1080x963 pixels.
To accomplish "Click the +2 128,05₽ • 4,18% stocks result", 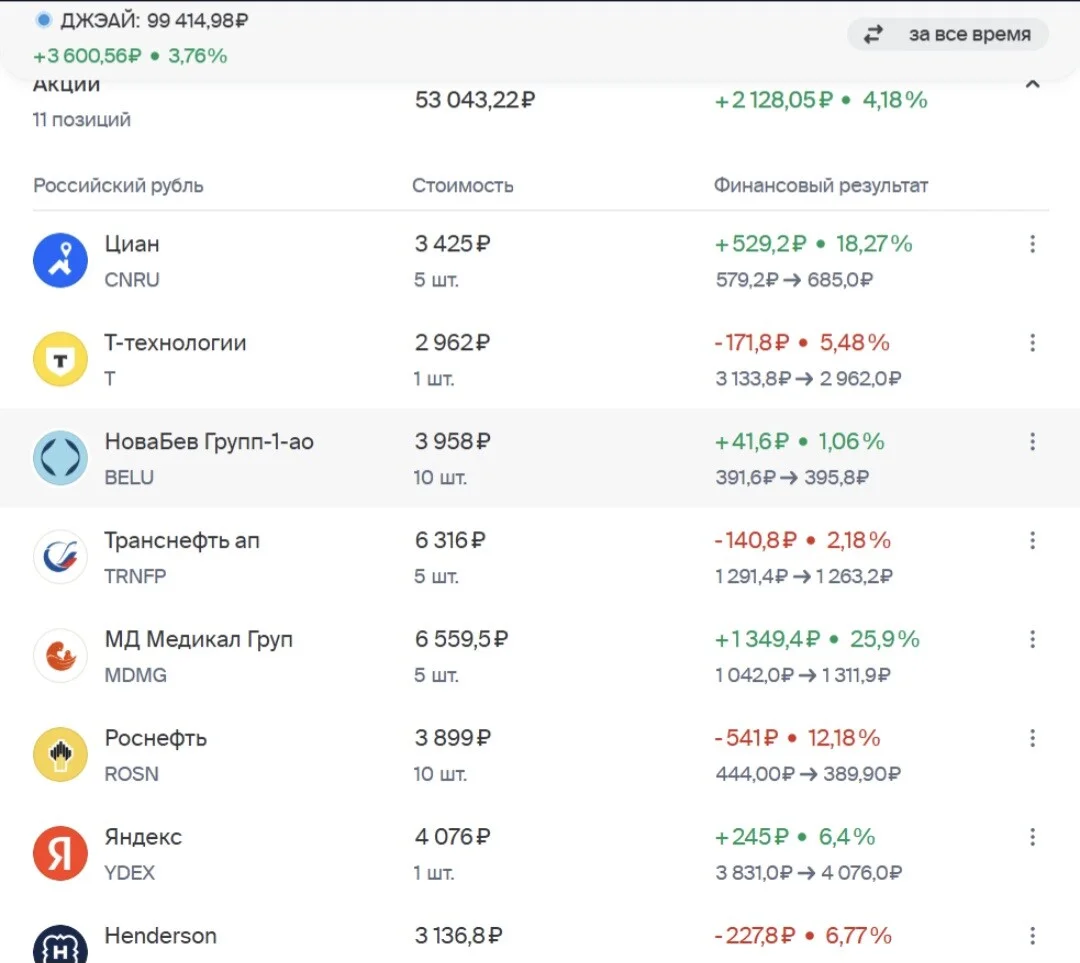I will (821, 101).
